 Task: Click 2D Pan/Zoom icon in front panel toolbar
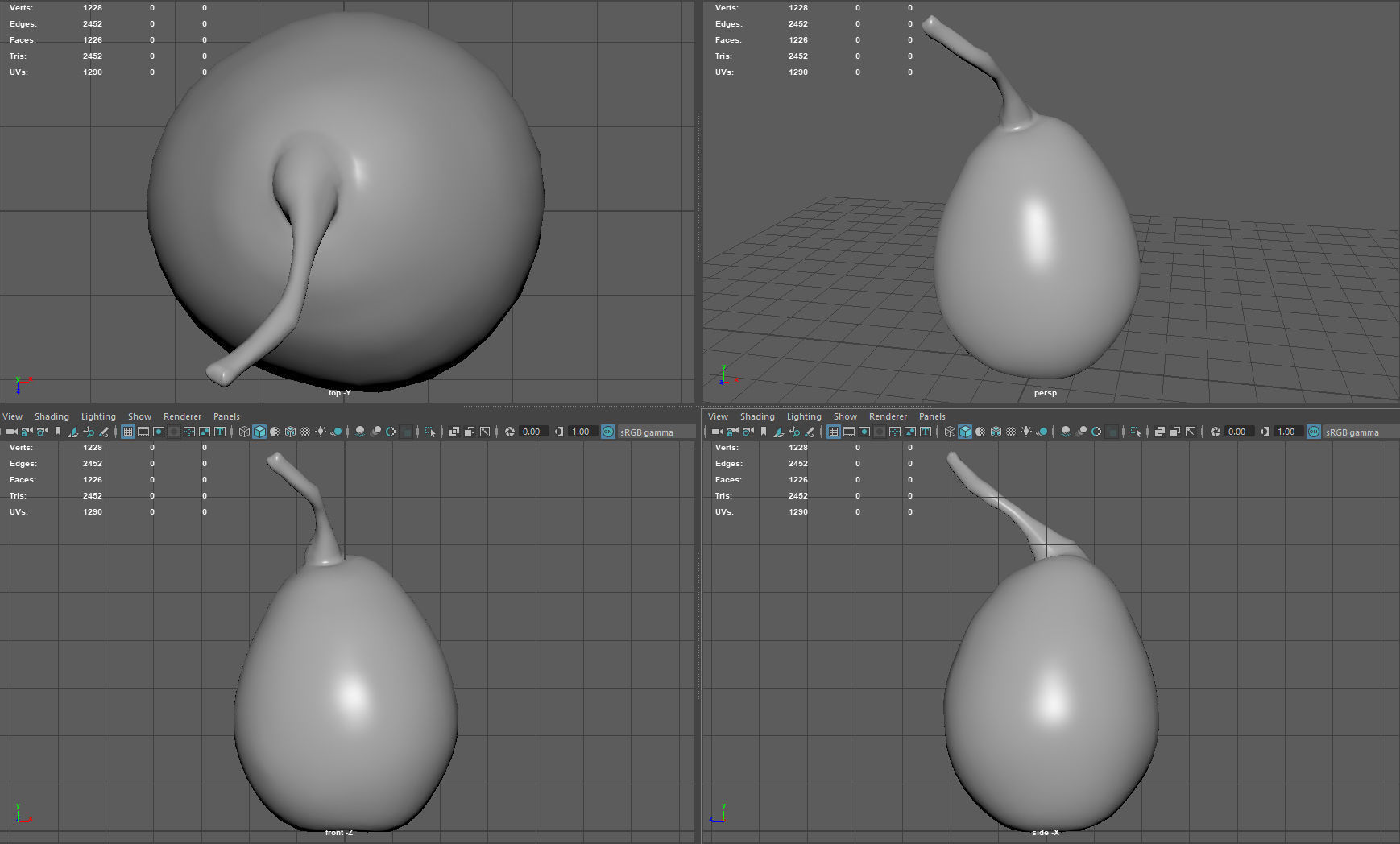[x=89, y=432]
